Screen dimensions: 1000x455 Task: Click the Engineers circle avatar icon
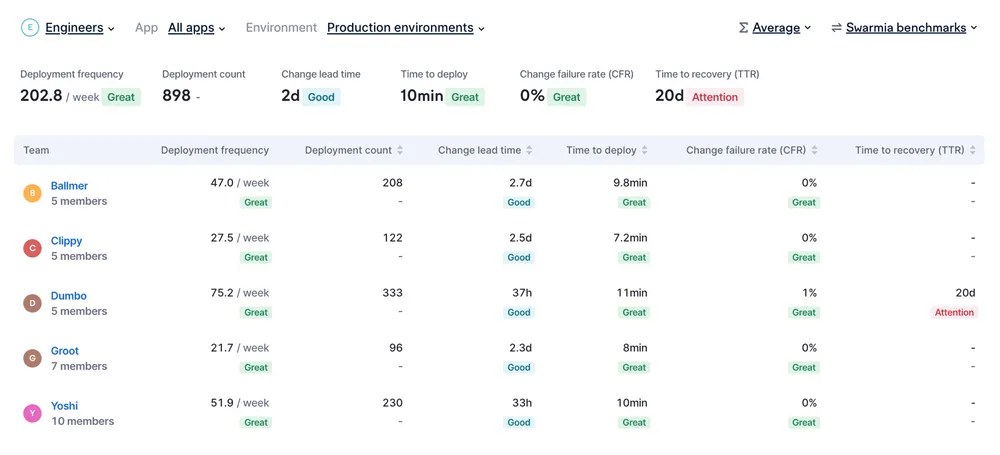[30, 27]
